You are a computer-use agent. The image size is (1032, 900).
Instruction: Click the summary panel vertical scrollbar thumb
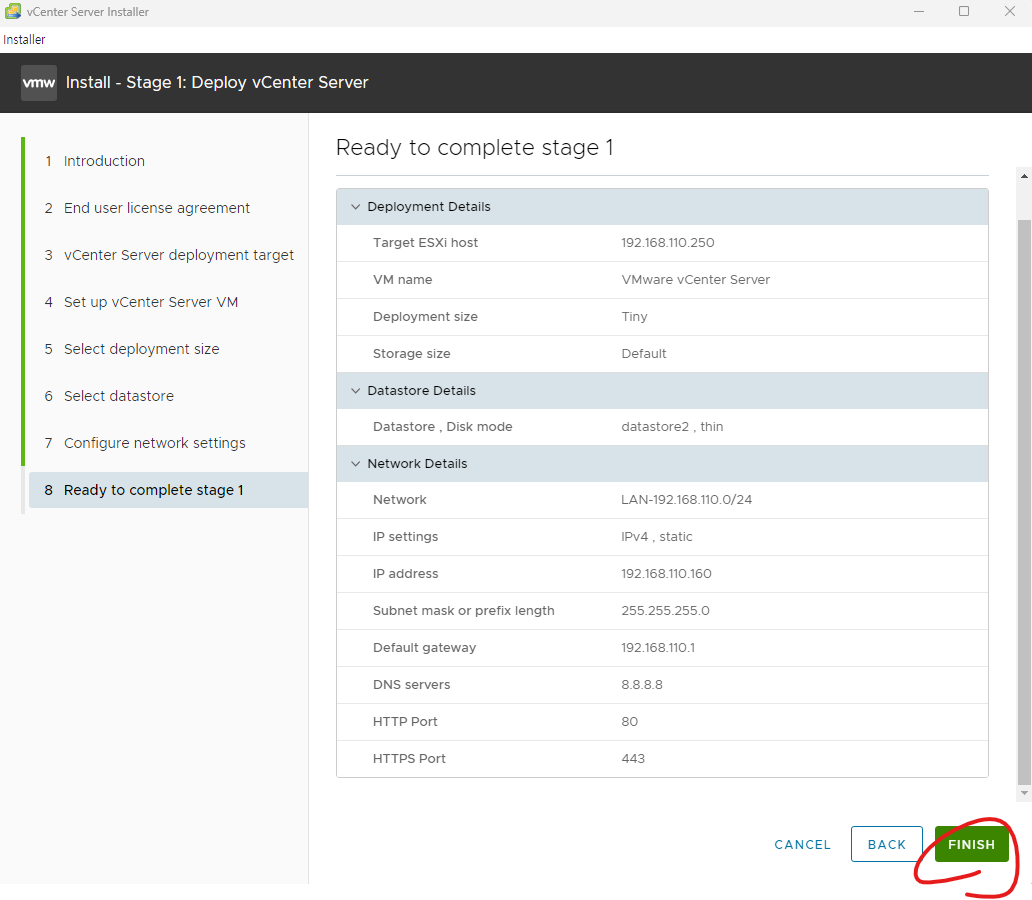[x=1024, y=502]
